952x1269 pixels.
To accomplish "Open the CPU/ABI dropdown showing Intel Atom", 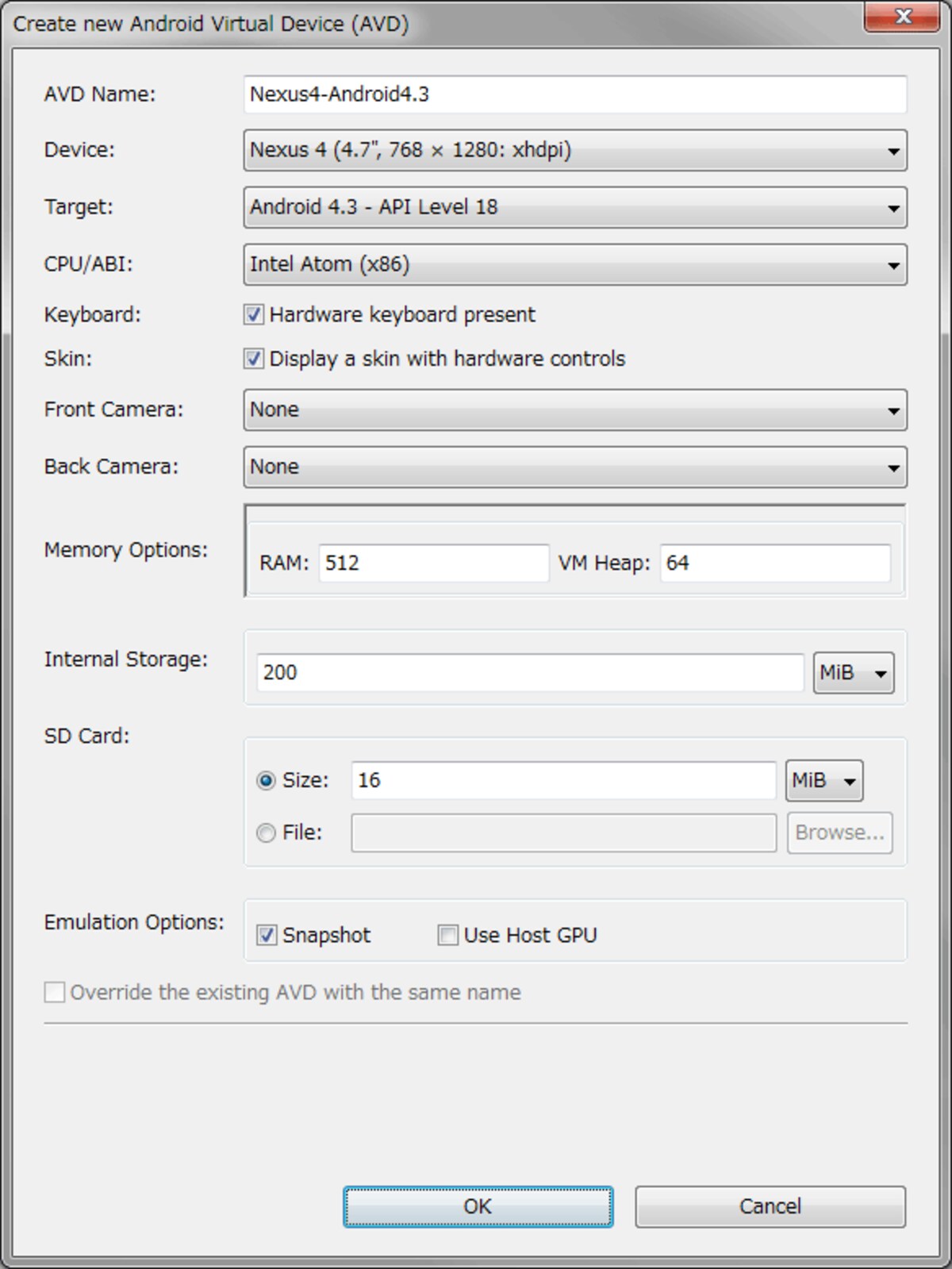I will [x=575, y=264].
